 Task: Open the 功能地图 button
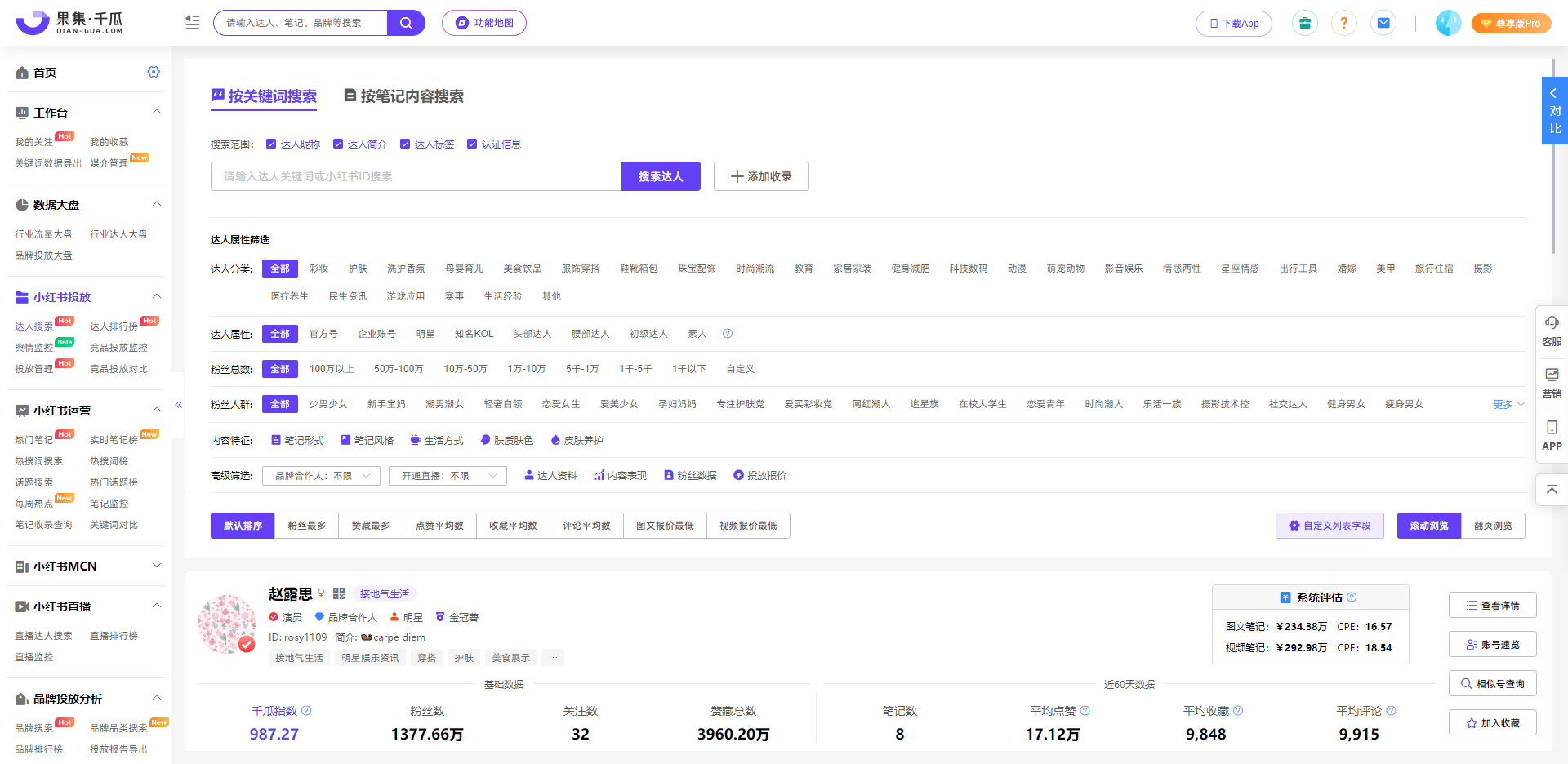(x=484, y=23)
